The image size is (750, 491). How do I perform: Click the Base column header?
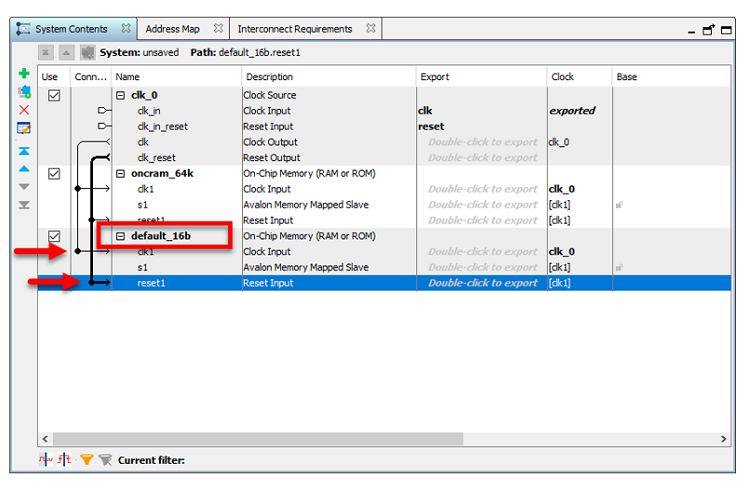[671, 76]
